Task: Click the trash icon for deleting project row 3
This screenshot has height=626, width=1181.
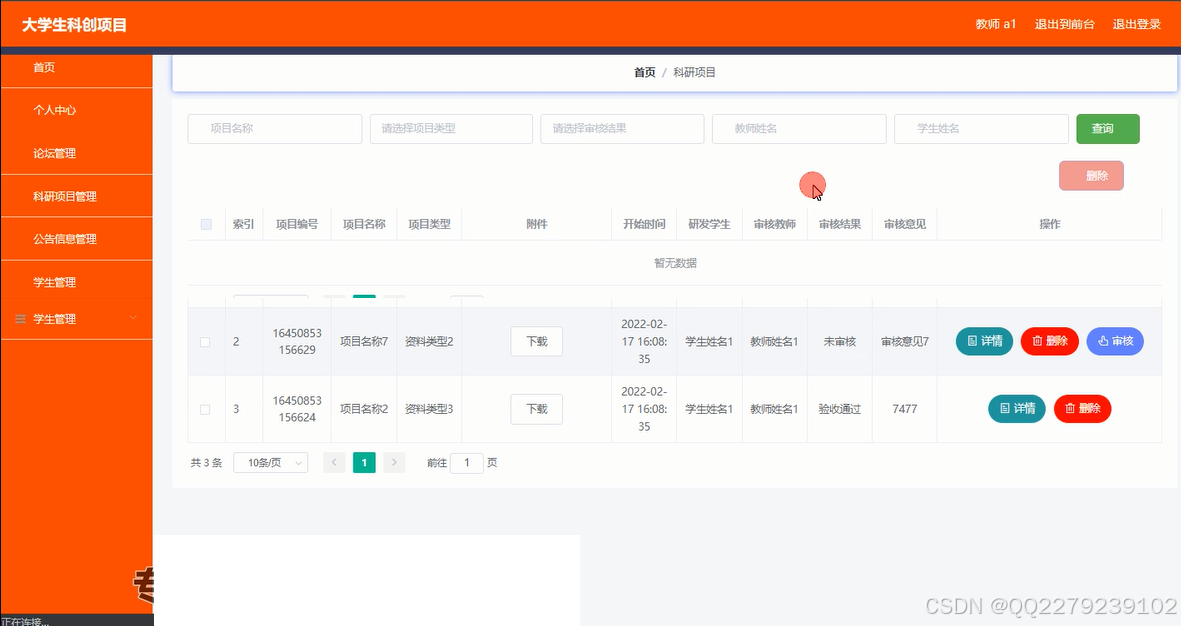Action: 1070,408
